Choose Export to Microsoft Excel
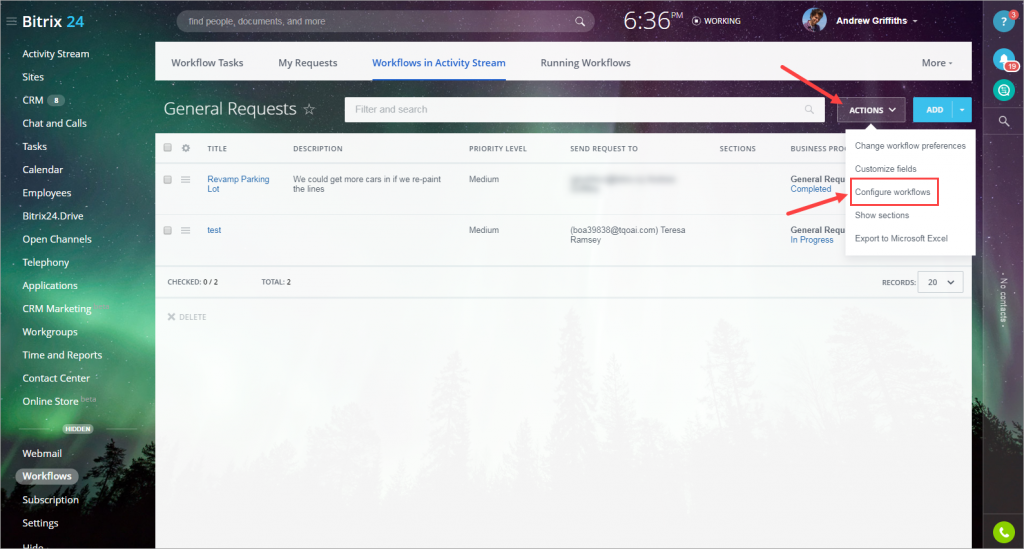The image size is (1024, 549). coord(901,238)
